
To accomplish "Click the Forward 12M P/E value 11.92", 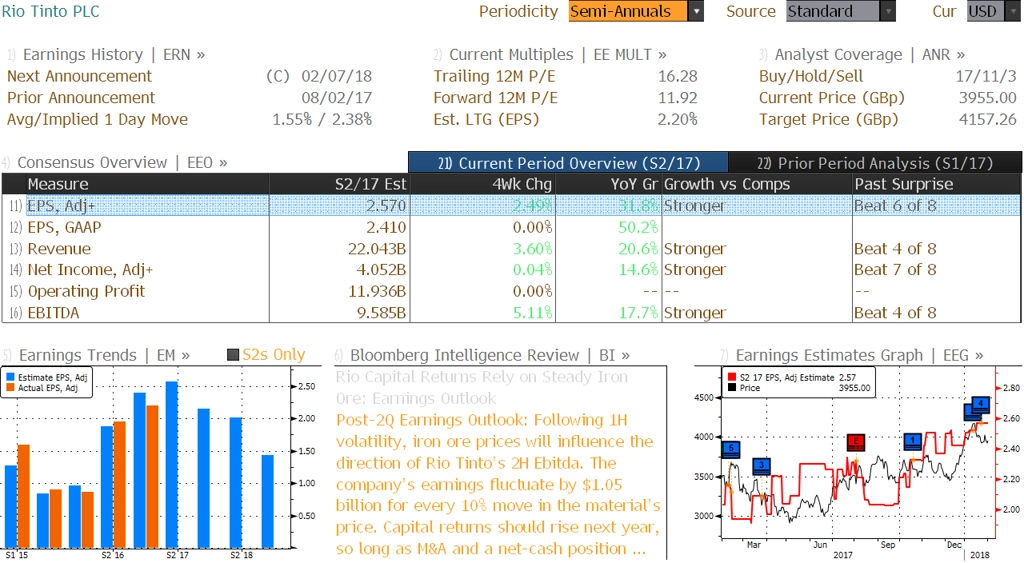I will tap(678, 98).
